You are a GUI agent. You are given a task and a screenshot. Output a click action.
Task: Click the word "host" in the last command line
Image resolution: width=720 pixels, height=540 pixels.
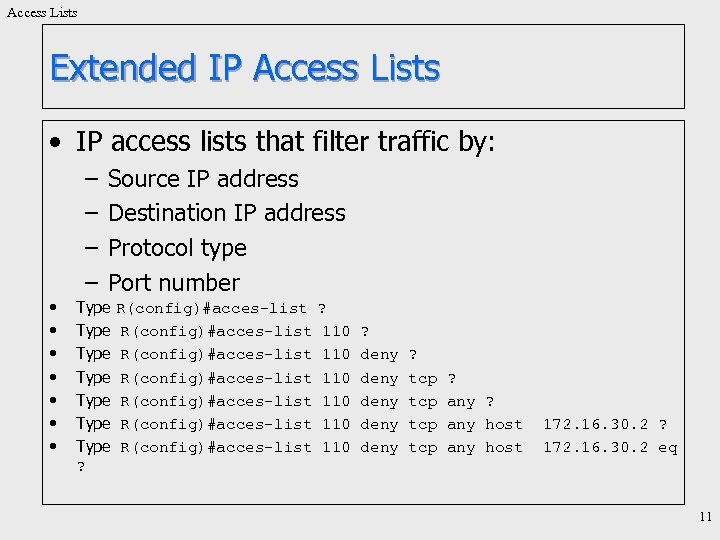504,448
